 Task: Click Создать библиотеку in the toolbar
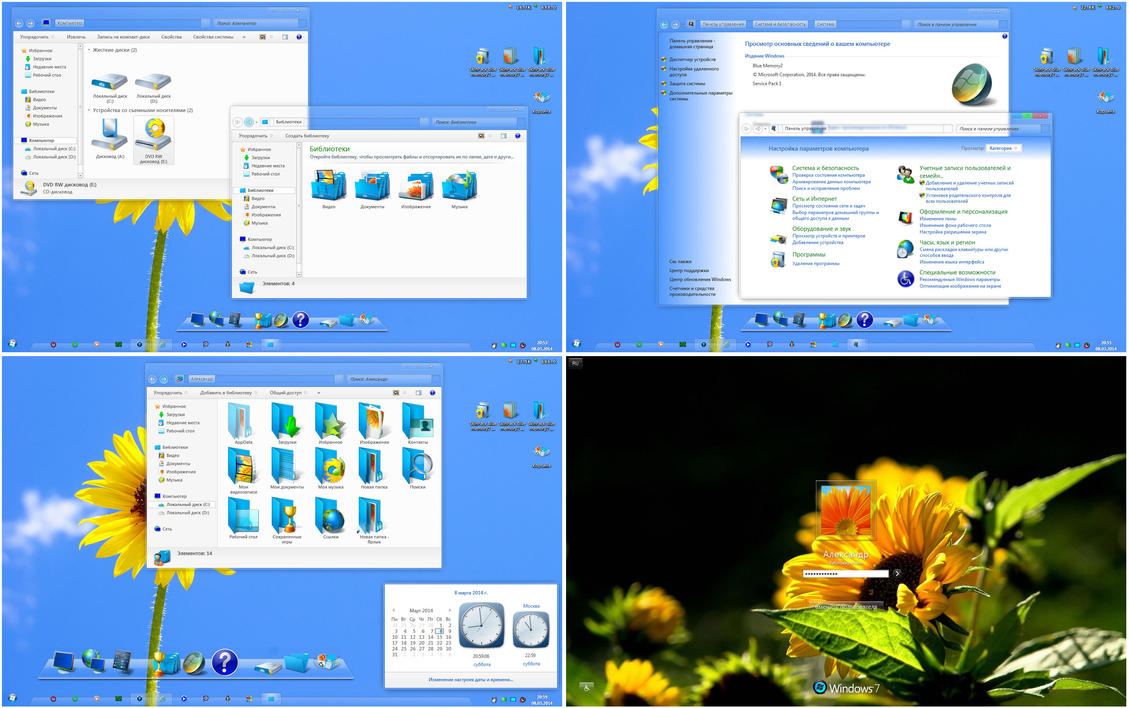click(x=307, y=135)
